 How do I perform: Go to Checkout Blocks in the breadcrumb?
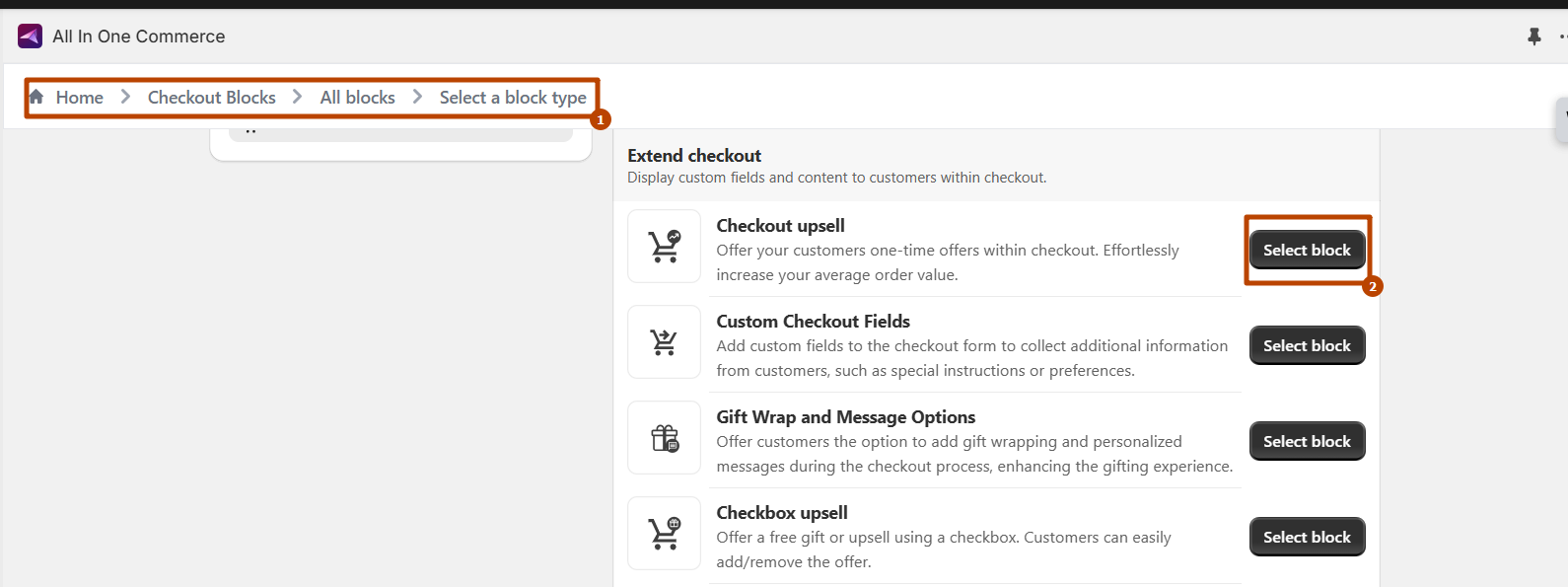click(211, 98)
